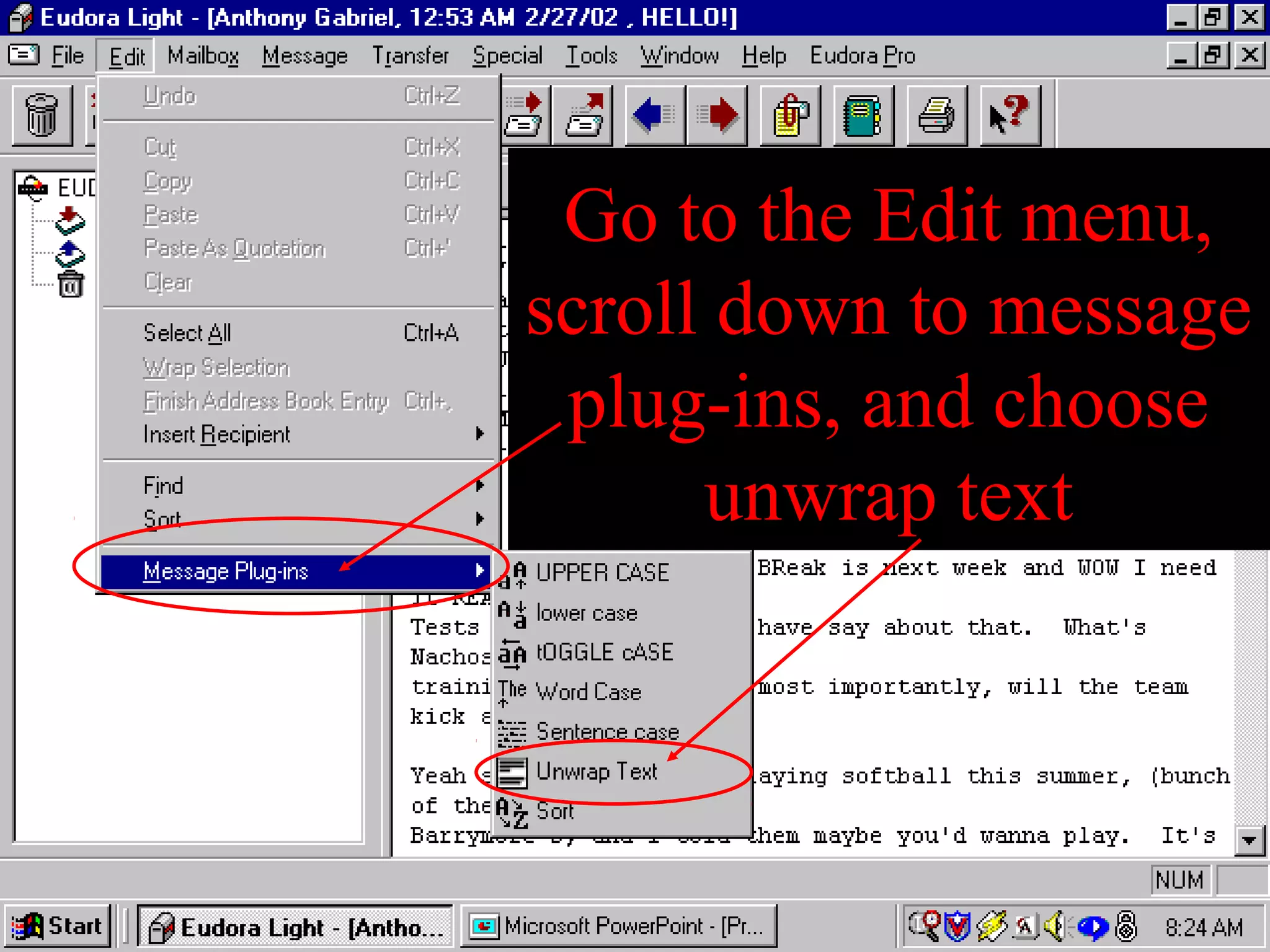Click the NUM status bar indicator
This screenshot has width=1270, height=952.
[x=1179, y=879]
